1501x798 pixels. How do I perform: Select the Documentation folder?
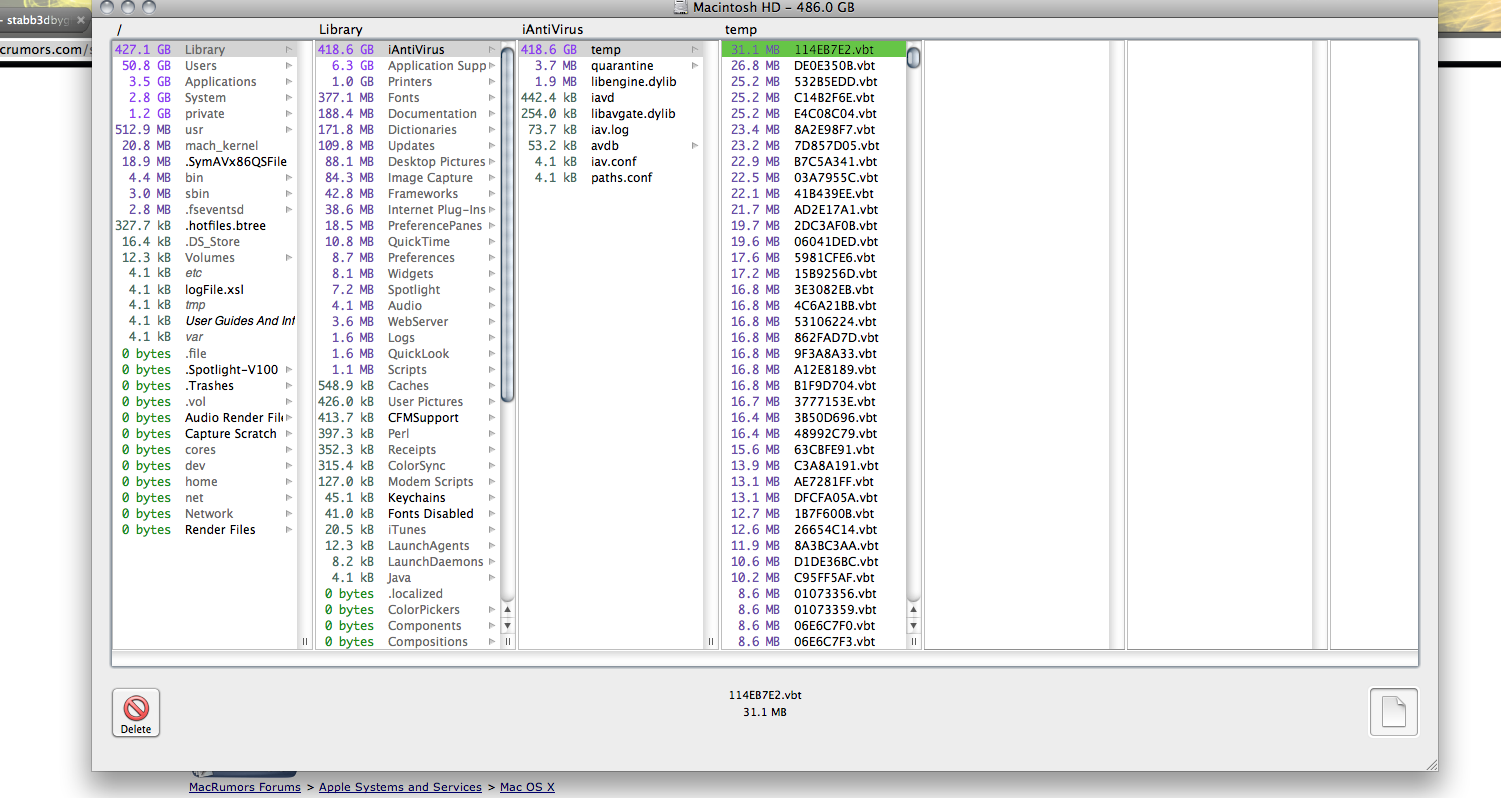tap(408, 113)
